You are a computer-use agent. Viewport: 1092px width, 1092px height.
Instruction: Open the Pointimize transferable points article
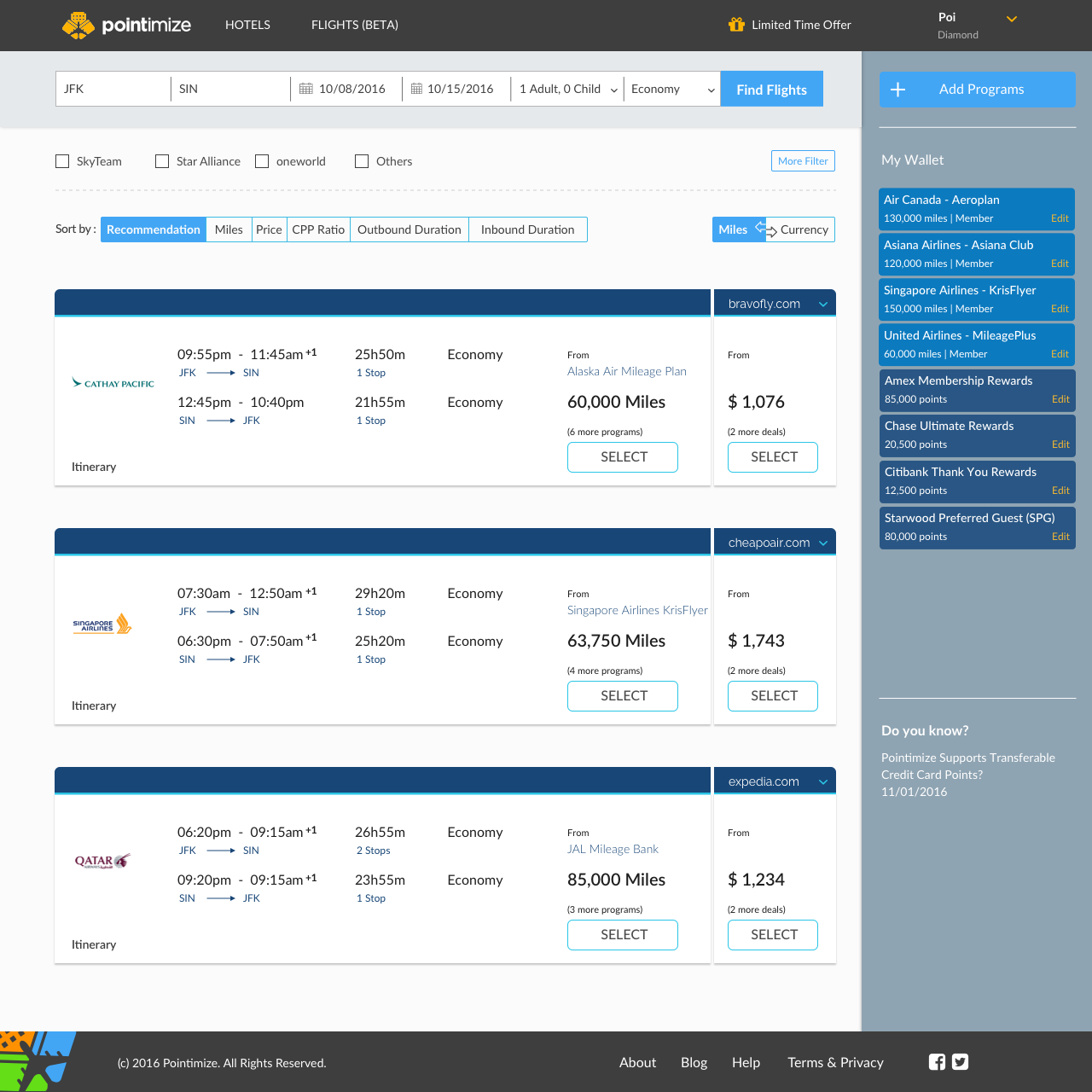[x=968, y=766]
